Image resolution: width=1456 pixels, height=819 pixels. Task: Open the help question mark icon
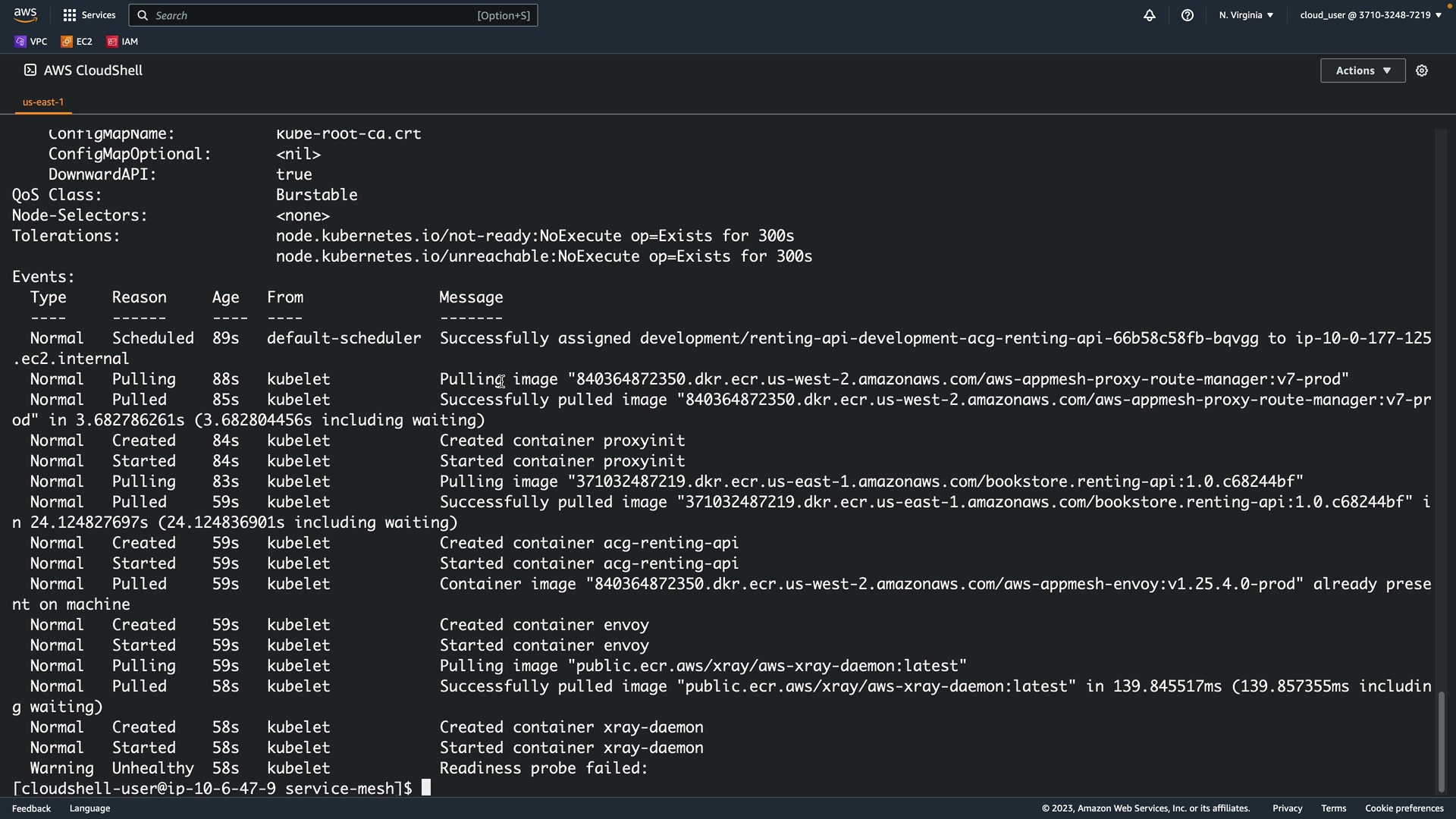pos(1188,15)
